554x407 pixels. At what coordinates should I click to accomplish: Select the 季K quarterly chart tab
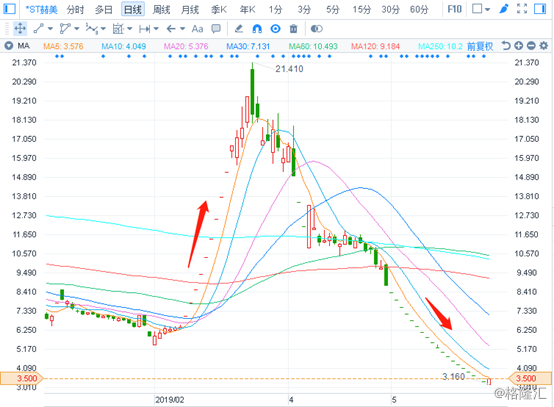tap(219, 10)
